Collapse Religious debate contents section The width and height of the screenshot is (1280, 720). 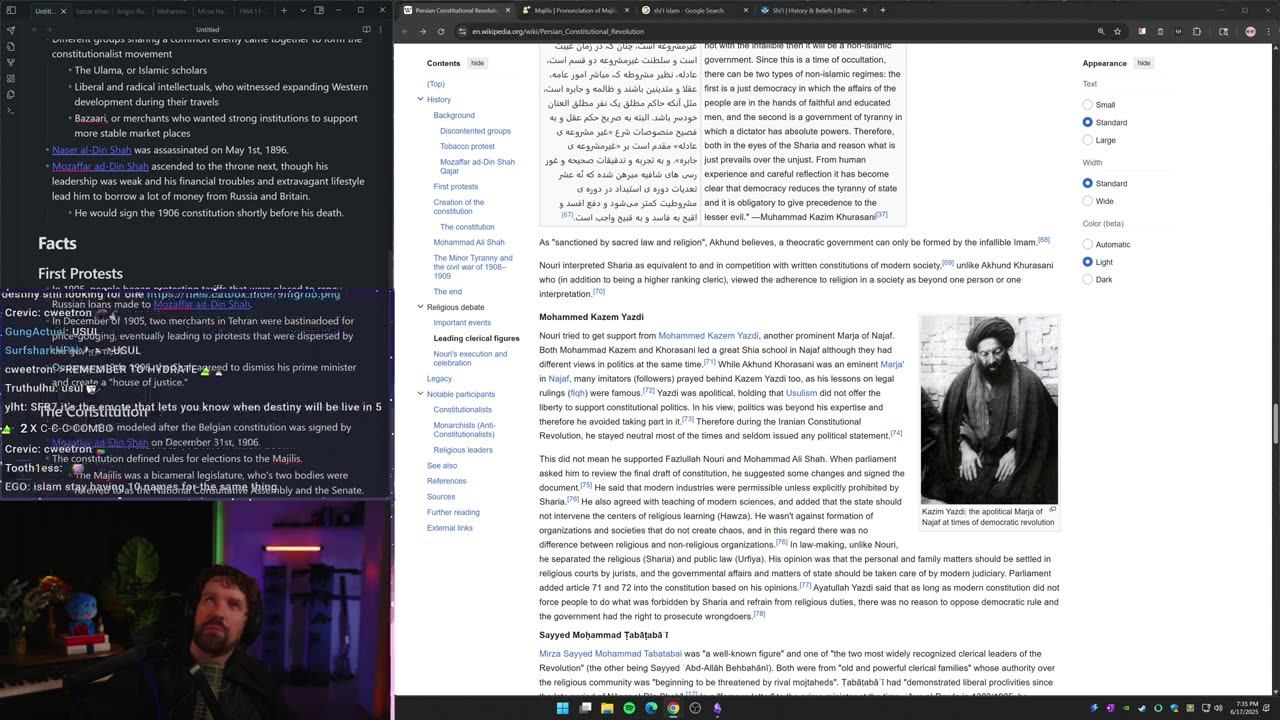(x=420, y=307)
